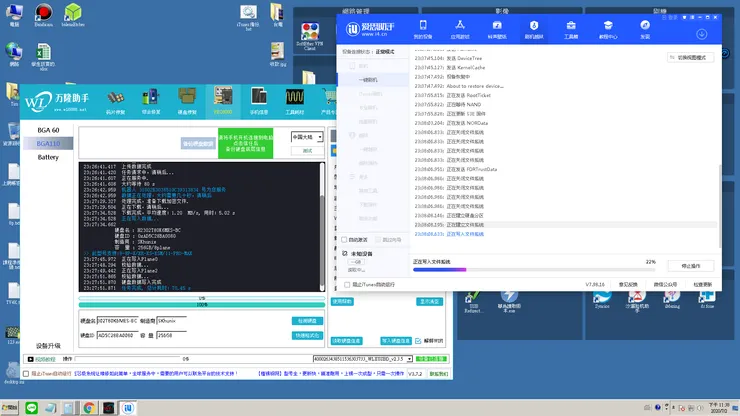Image resolution: width=740 pixels, height=416 pixels.
Task: Click the i4 Assistant logo
Action: point(370,29)
